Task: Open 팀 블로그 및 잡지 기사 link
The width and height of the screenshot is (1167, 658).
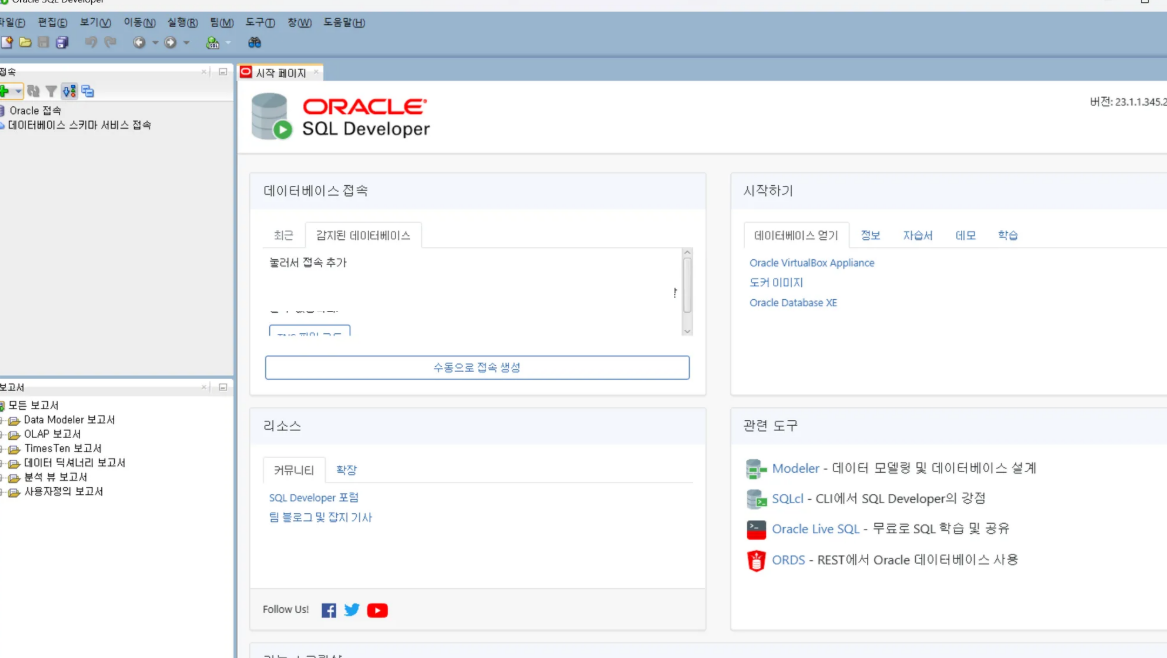Action: [320, 517]
